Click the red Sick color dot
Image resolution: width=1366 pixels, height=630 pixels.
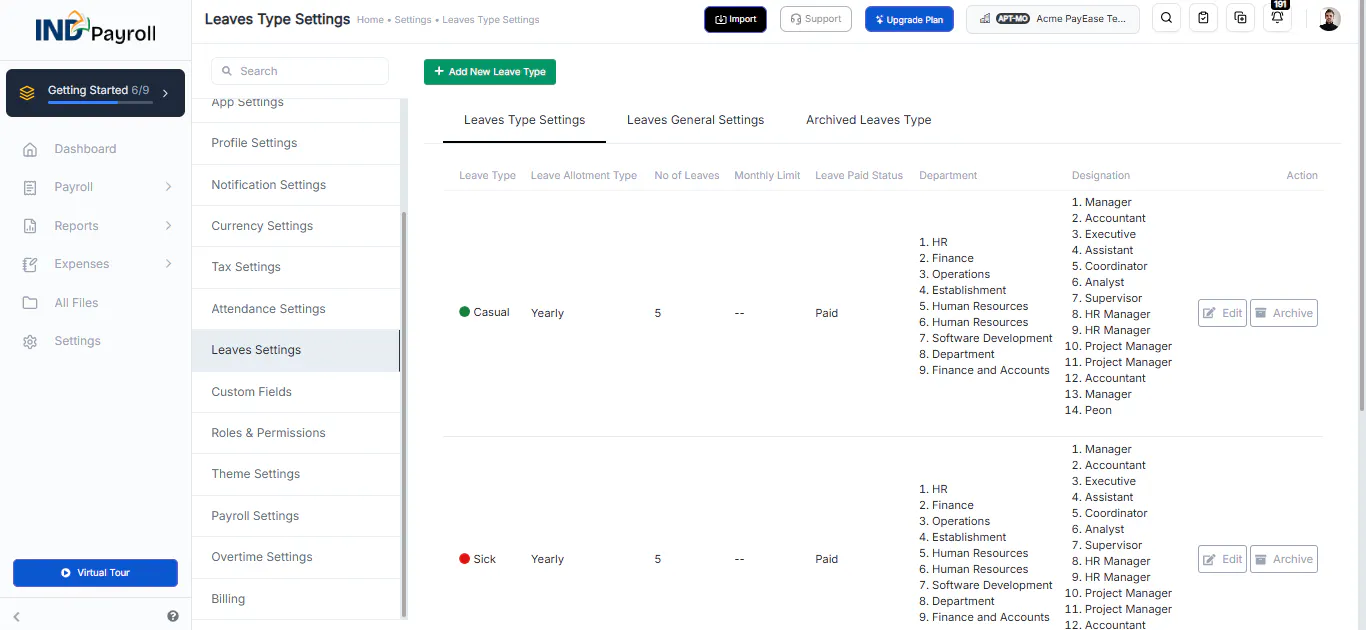[x=464, y=559]
